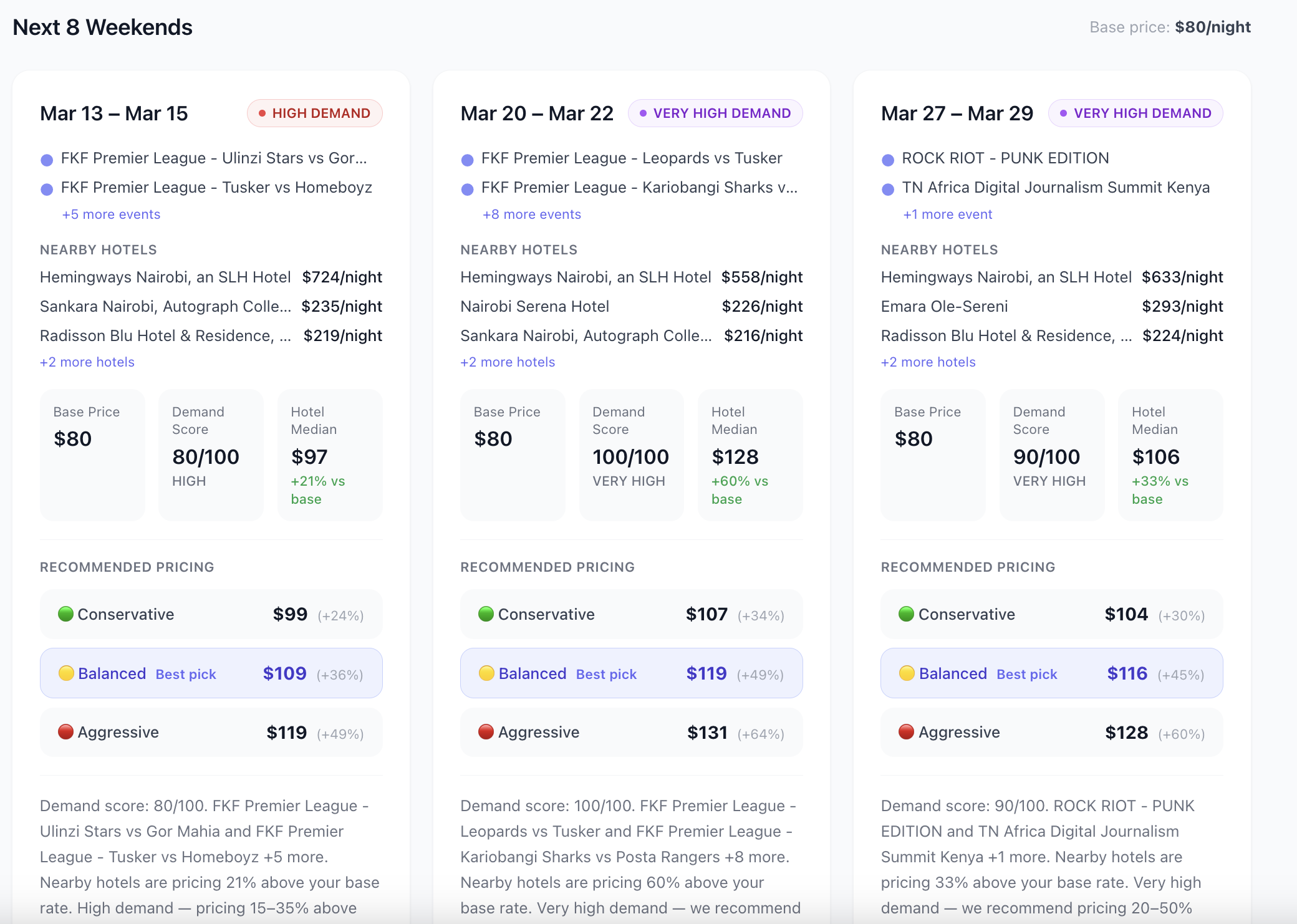Screen dimensions: 1297x924
Task: Select Aggressive $131 pricing option
Action: (x=631, y=732)
